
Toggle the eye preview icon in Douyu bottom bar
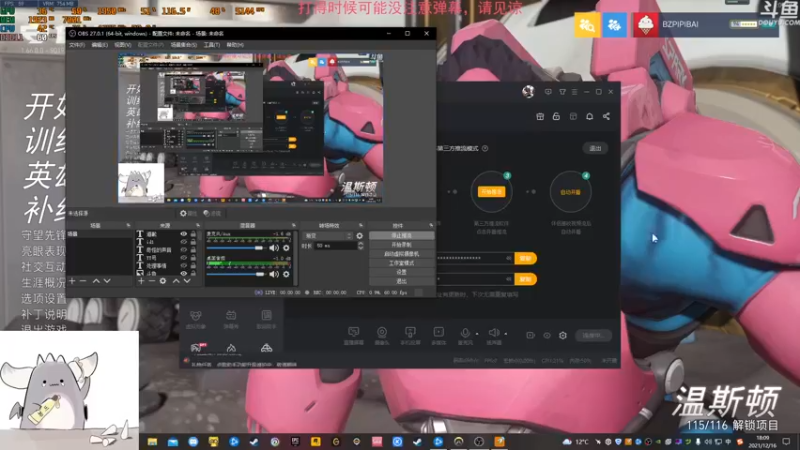click(547, 335)
